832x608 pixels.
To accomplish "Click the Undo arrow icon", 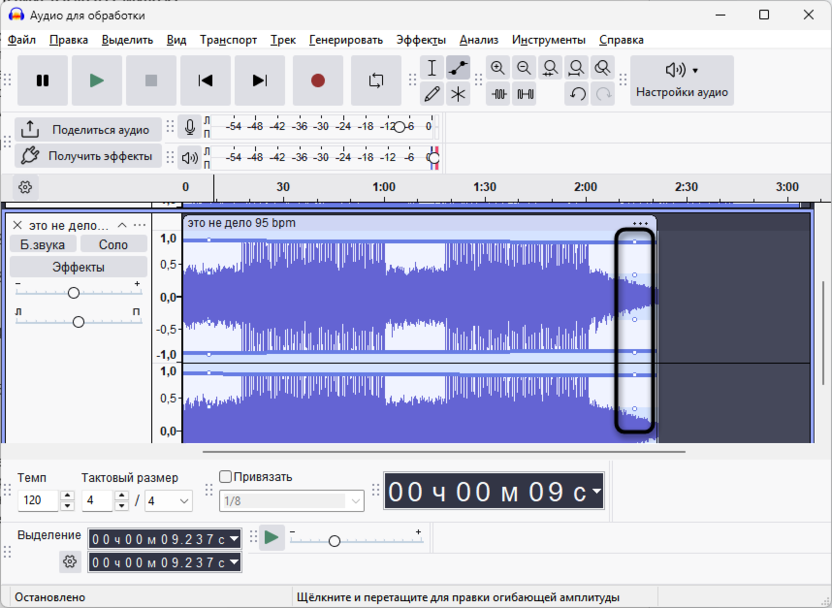I will (x=577, y=94).
